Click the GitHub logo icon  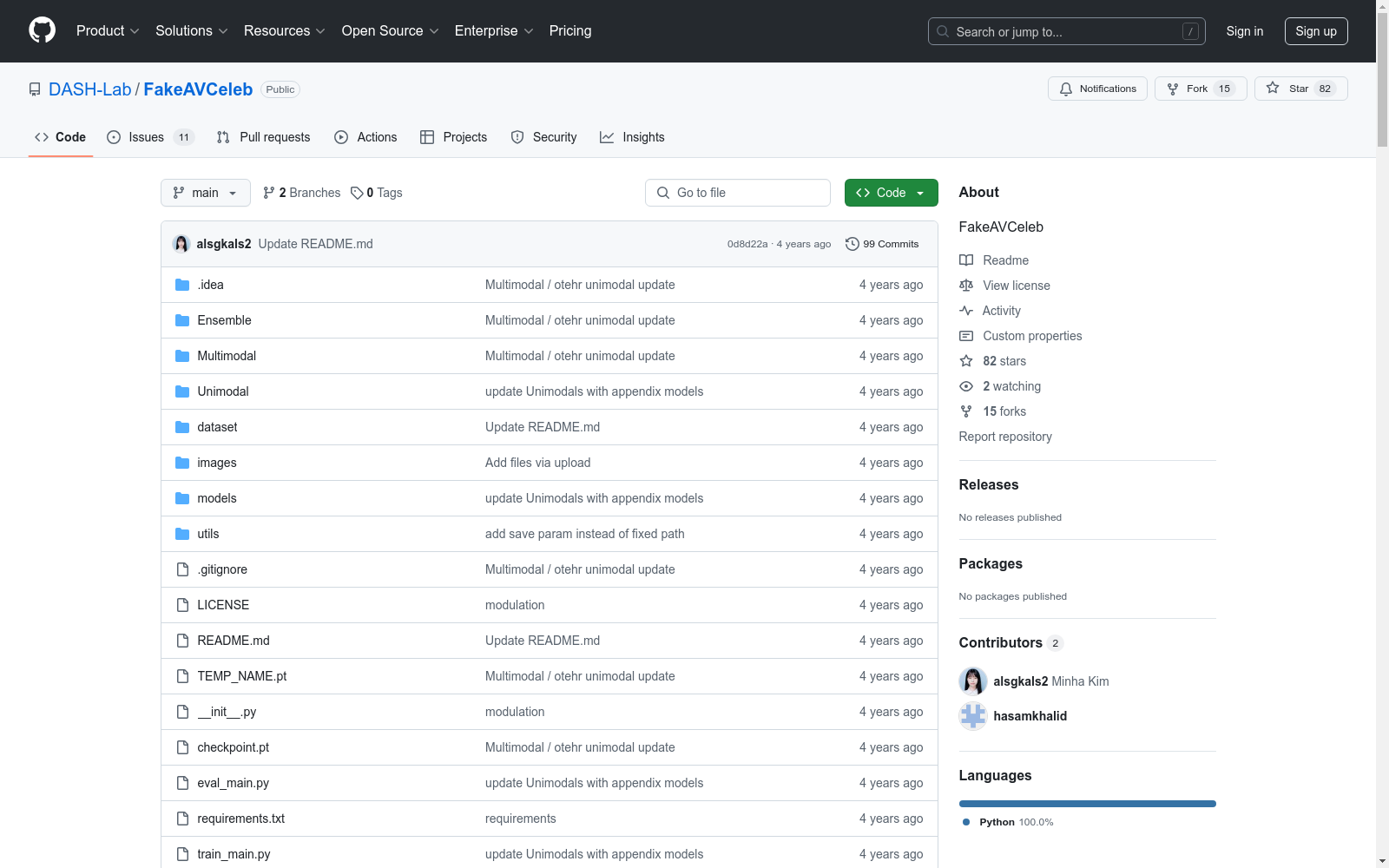[x=42, y=30]
